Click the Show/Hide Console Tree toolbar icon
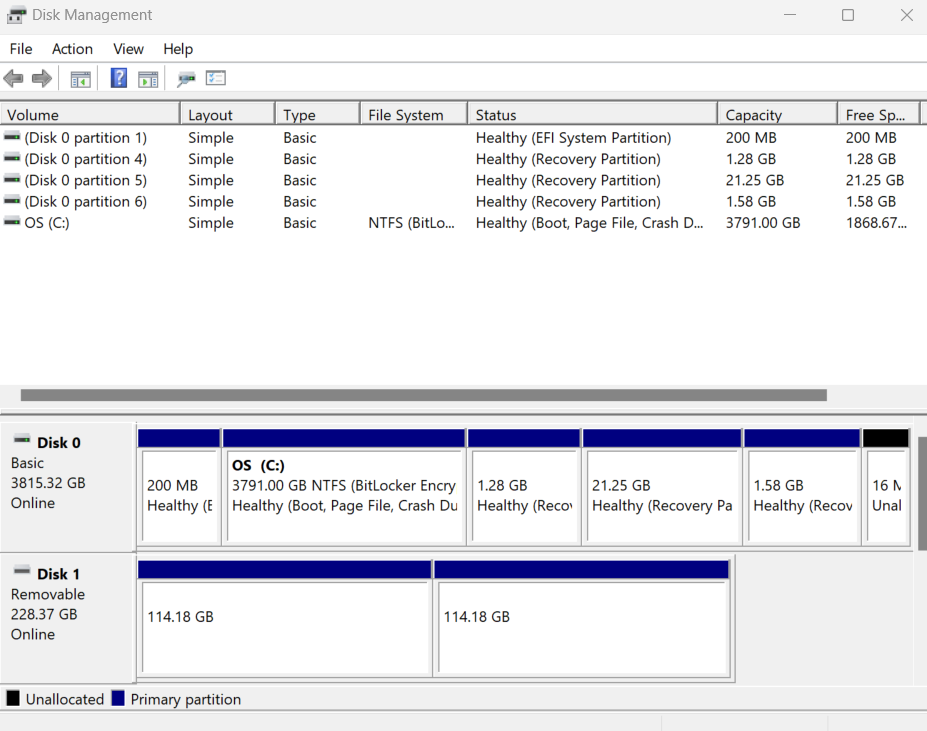Viewport: 927px width, 731px height. [x=80, y=78]
